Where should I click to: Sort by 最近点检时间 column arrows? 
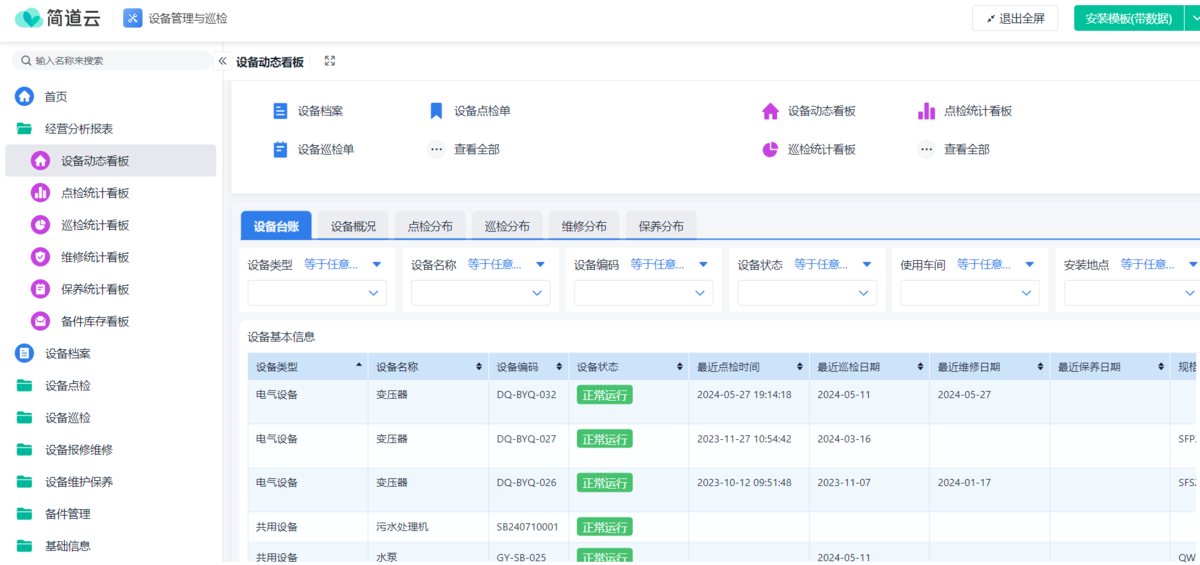tap(800, 367)
